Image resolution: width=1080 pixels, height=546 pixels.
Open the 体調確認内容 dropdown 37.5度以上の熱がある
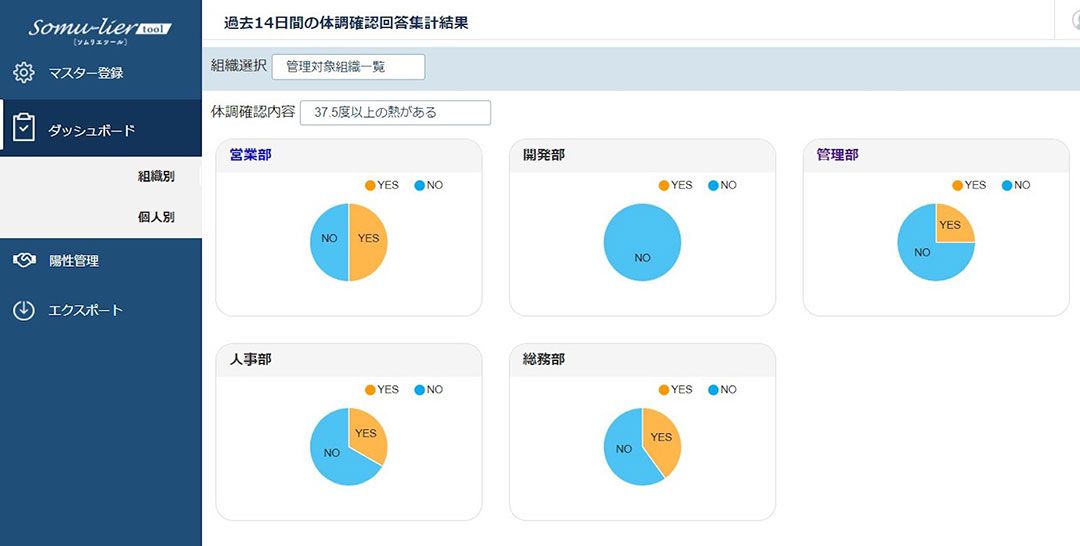pyautogui.click(x=395, y=112)
